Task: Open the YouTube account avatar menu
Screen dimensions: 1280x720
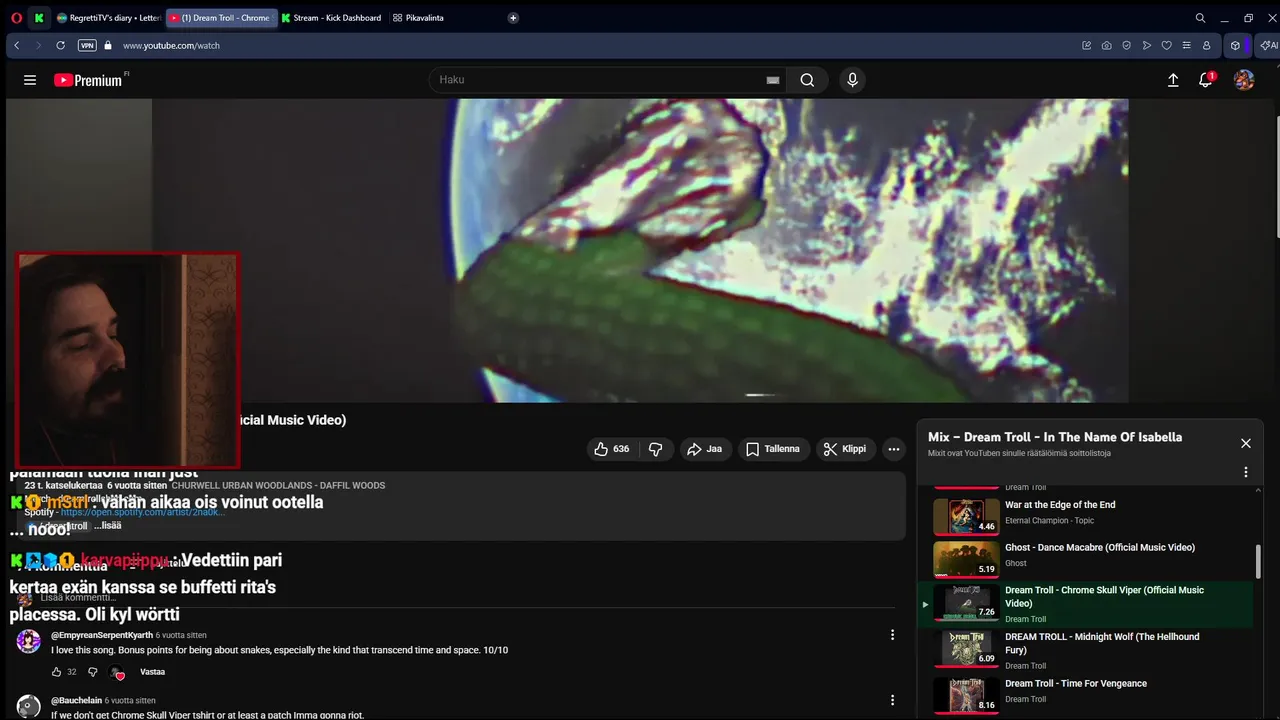Action: (1244, 80)
